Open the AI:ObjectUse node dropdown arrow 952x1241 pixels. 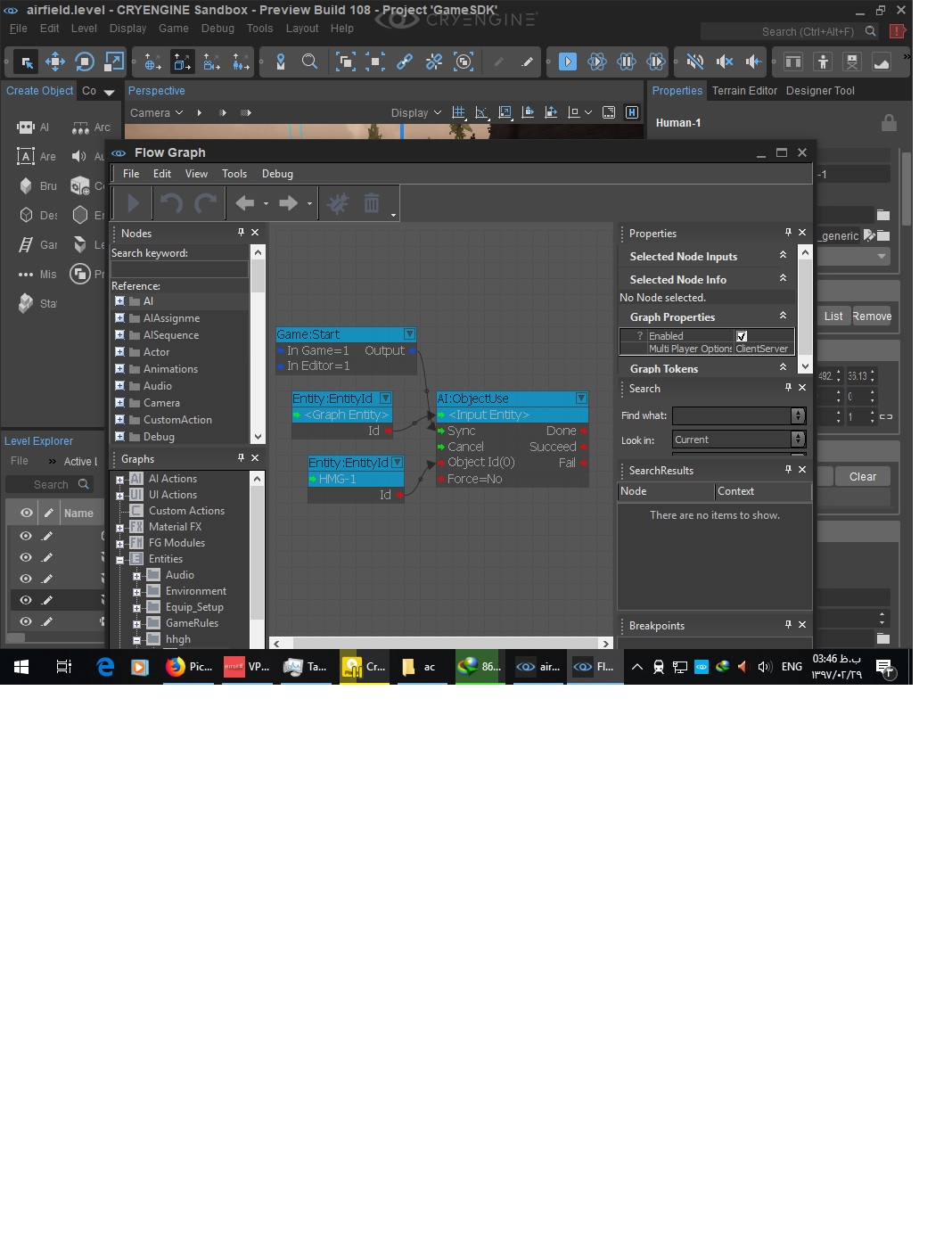tap(581, 399)
